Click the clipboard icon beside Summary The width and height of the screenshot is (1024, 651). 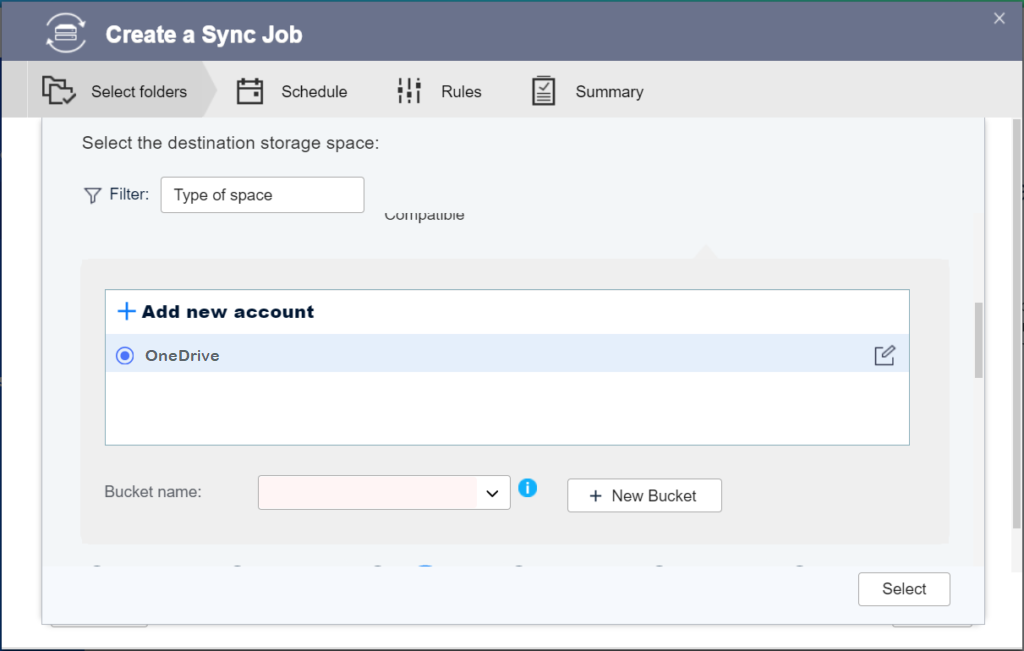pyautogui.click(x=543, y=91)
